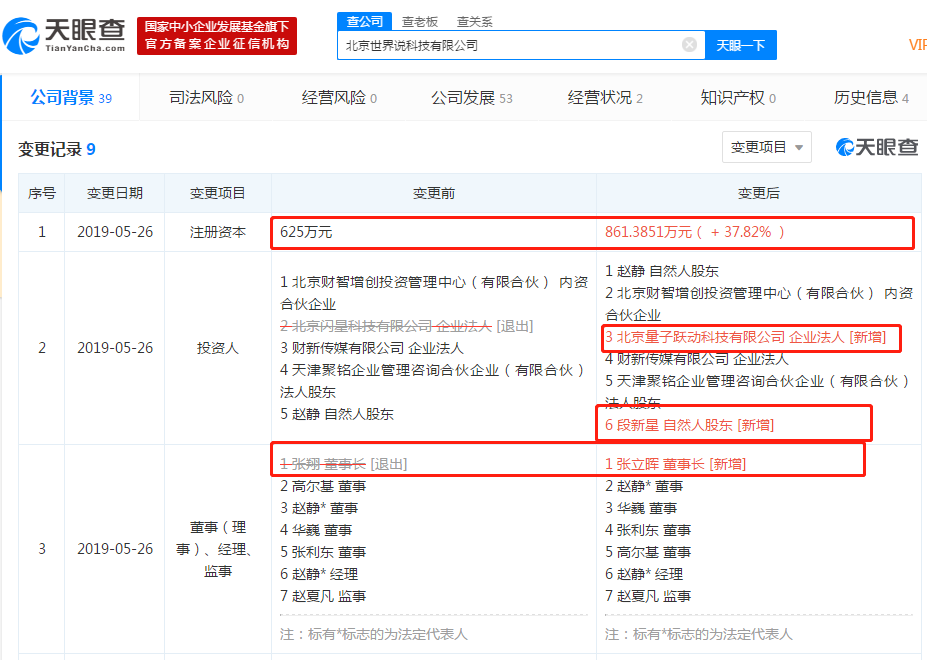Switch to 查关系 search tab
Image resolution: width=927 pixels, height=660 pixels.
[x=474, y=22]
